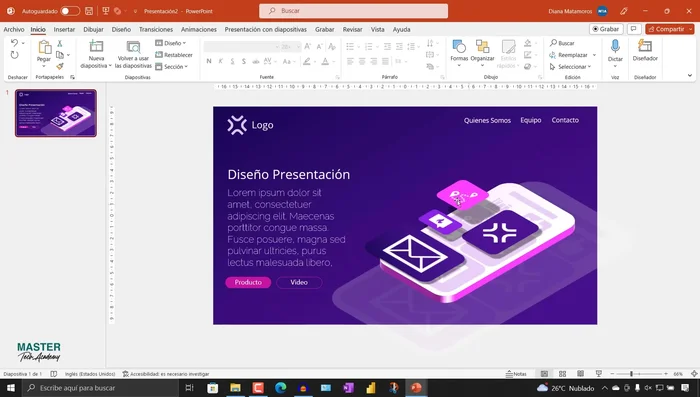Screen dimensions: 700x397
Task: Click the Copy icon in Portapapeles
Action: tap(60, 55)
